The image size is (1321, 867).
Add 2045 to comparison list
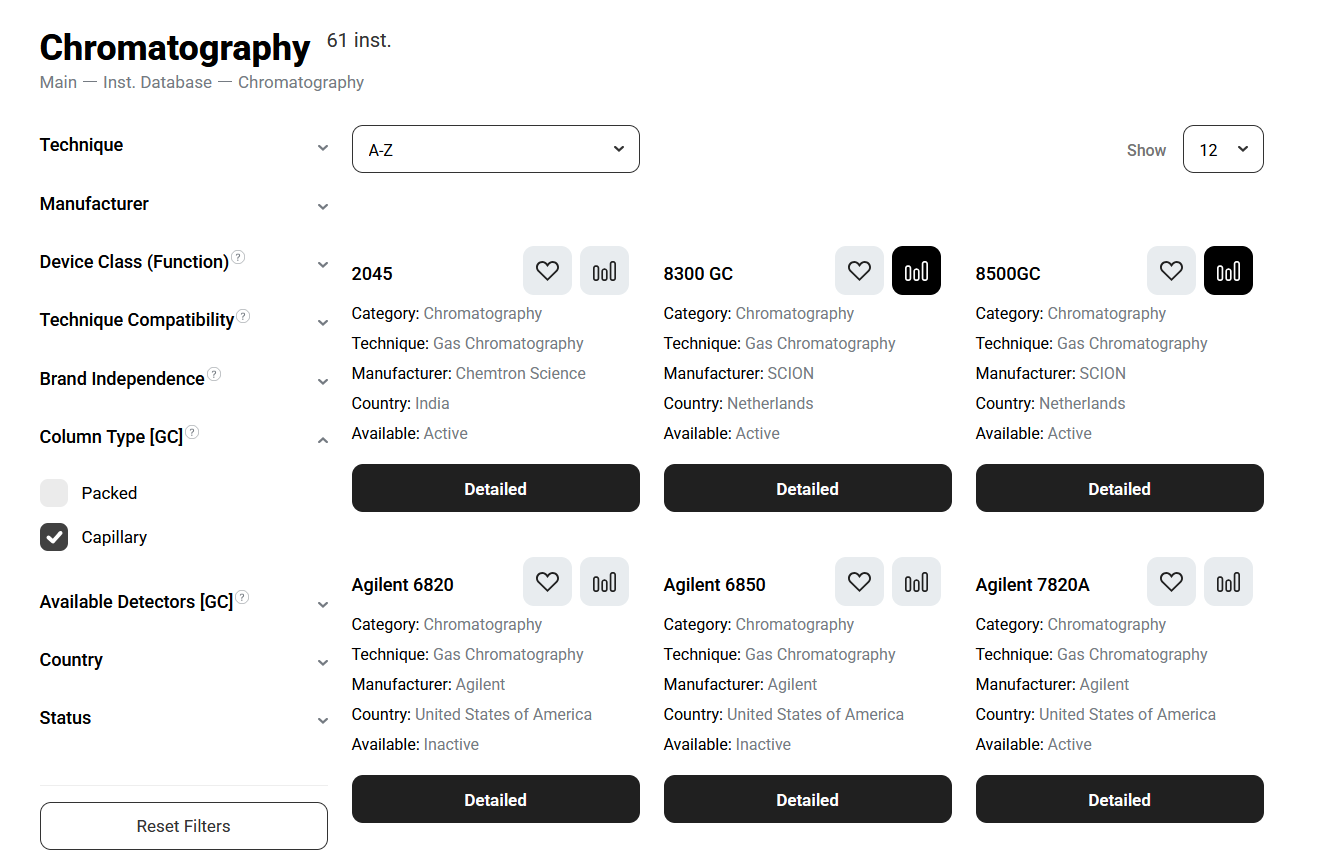coord(604,271)
